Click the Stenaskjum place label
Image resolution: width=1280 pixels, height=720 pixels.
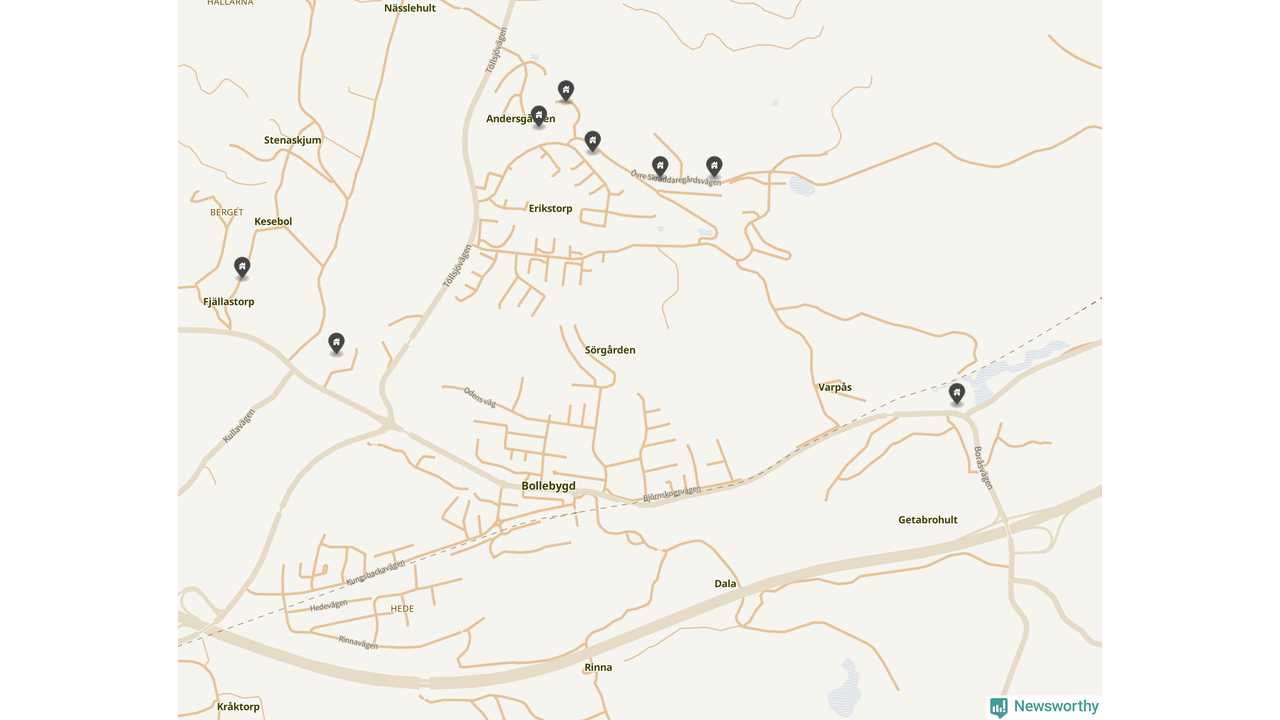click(x=293, y=140)
